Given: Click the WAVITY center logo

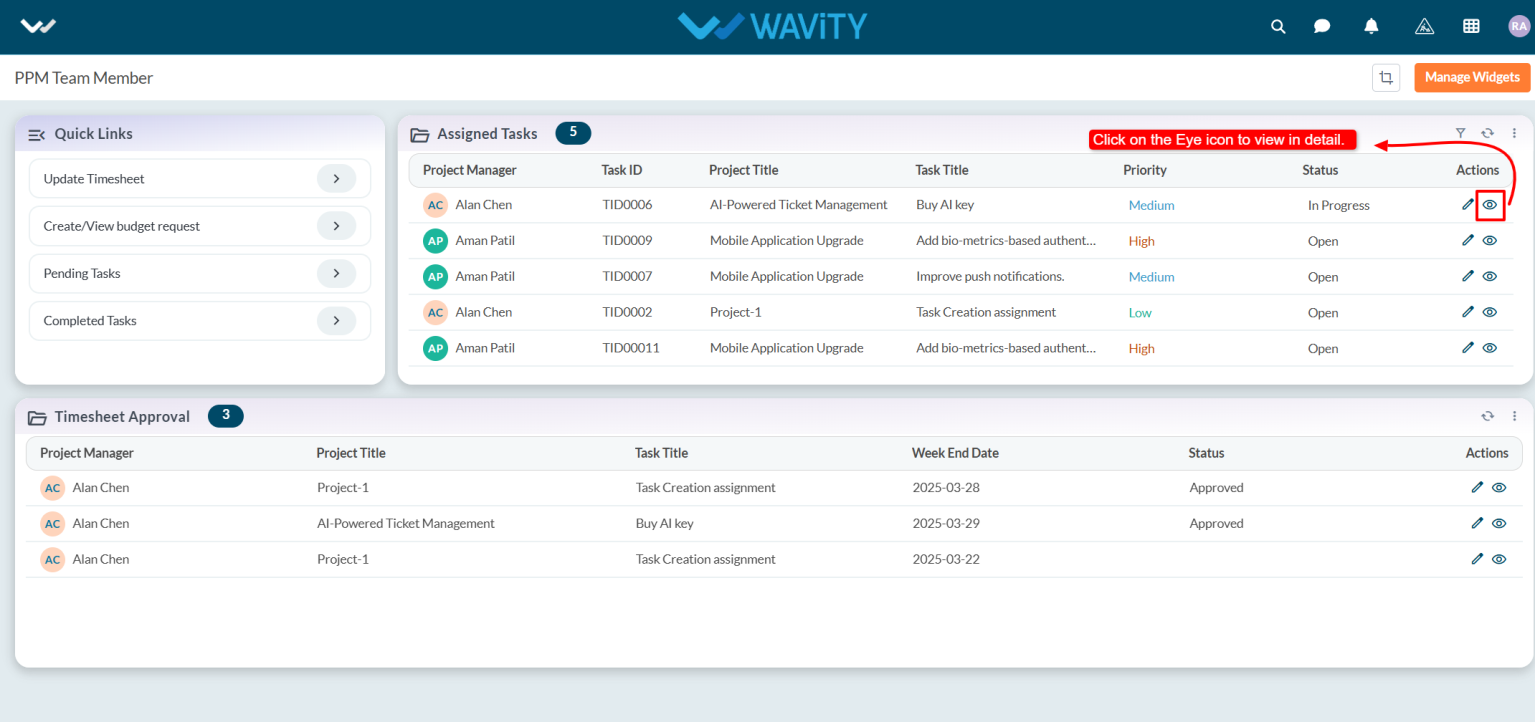Looking at the screenshot, I should coord(772,26).
